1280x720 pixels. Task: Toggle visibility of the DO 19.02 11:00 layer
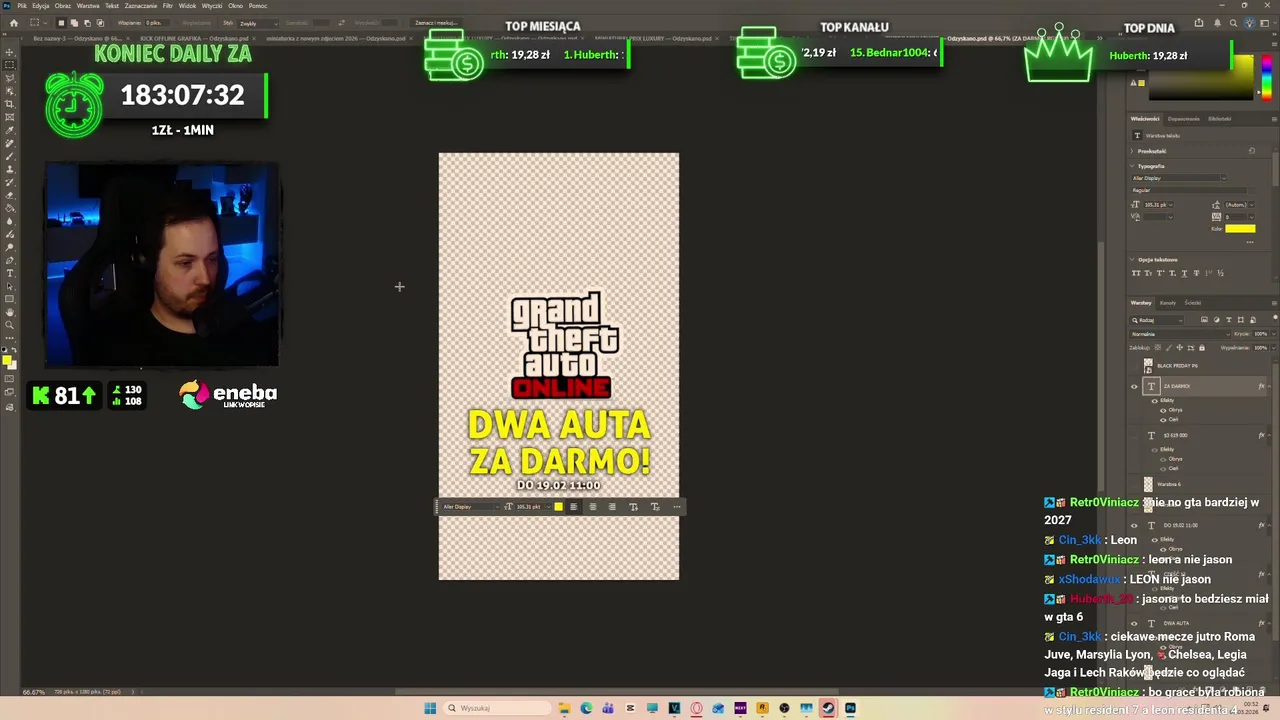click(1134, 525)
